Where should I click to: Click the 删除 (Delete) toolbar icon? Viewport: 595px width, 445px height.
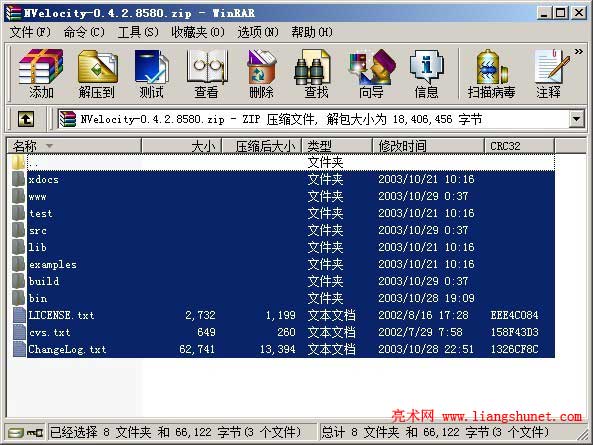point(261,73)
